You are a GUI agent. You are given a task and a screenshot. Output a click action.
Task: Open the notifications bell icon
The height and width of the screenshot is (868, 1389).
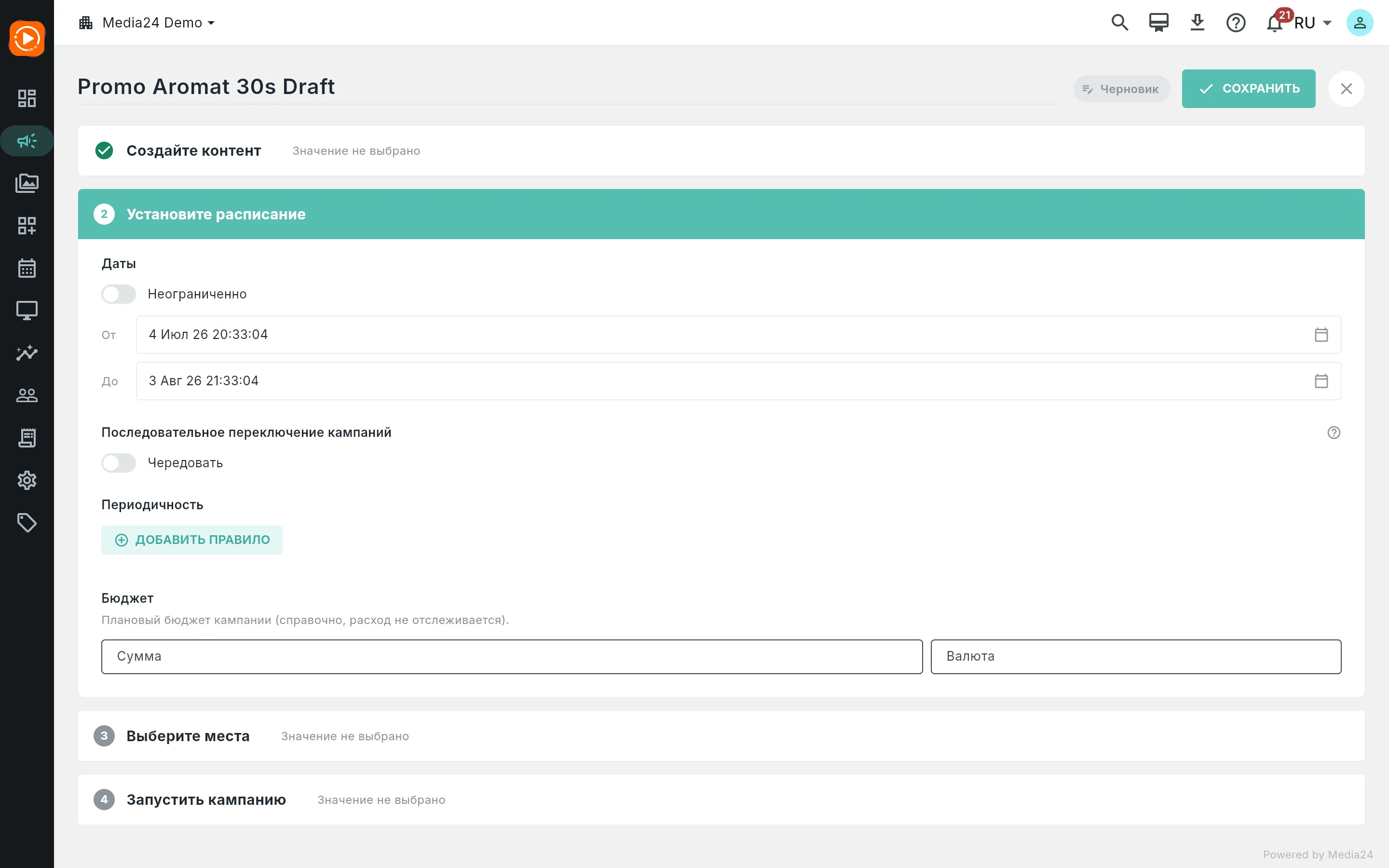tap(1274, 23)
